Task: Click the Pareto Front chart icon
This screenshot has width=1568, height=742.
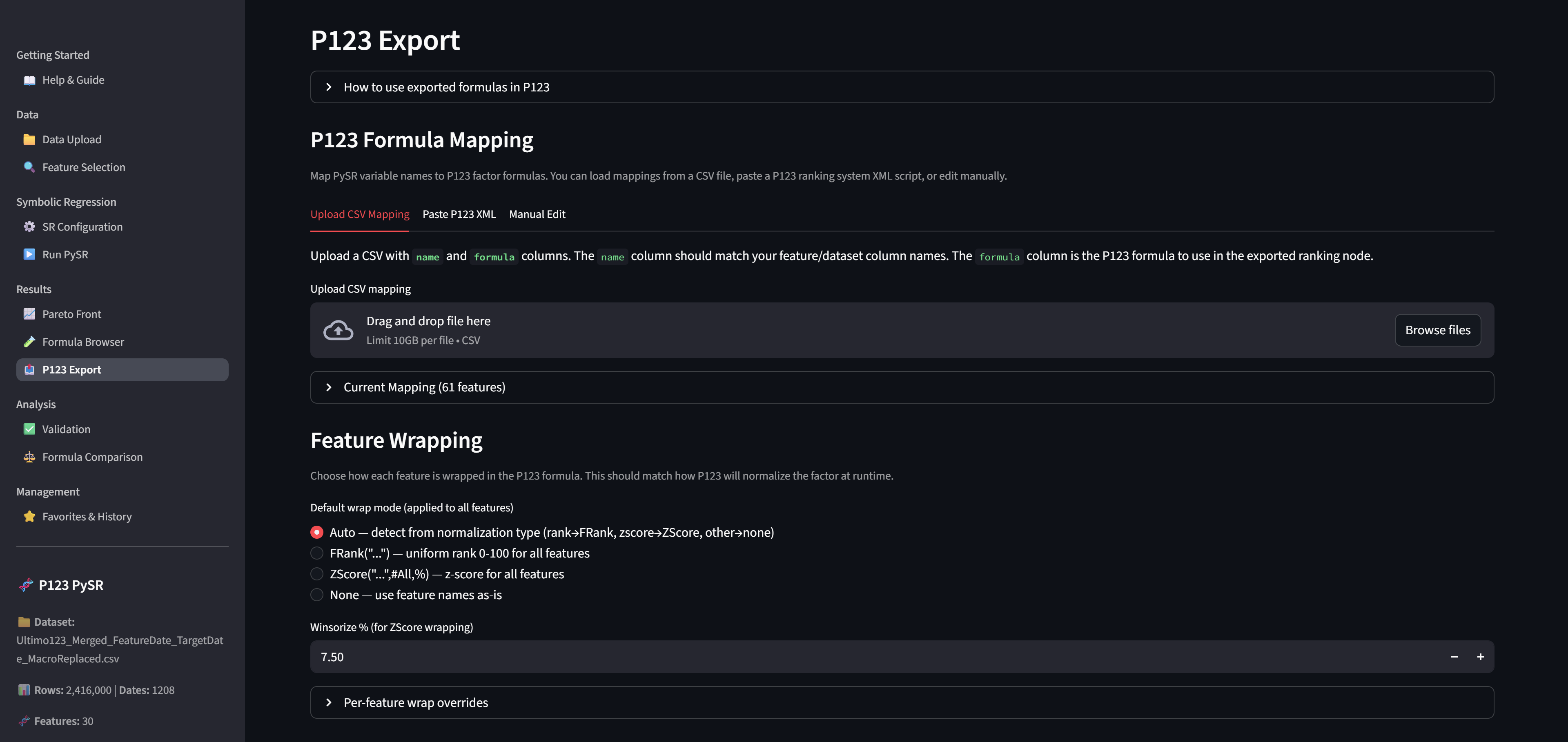Action: pos(29,314)
